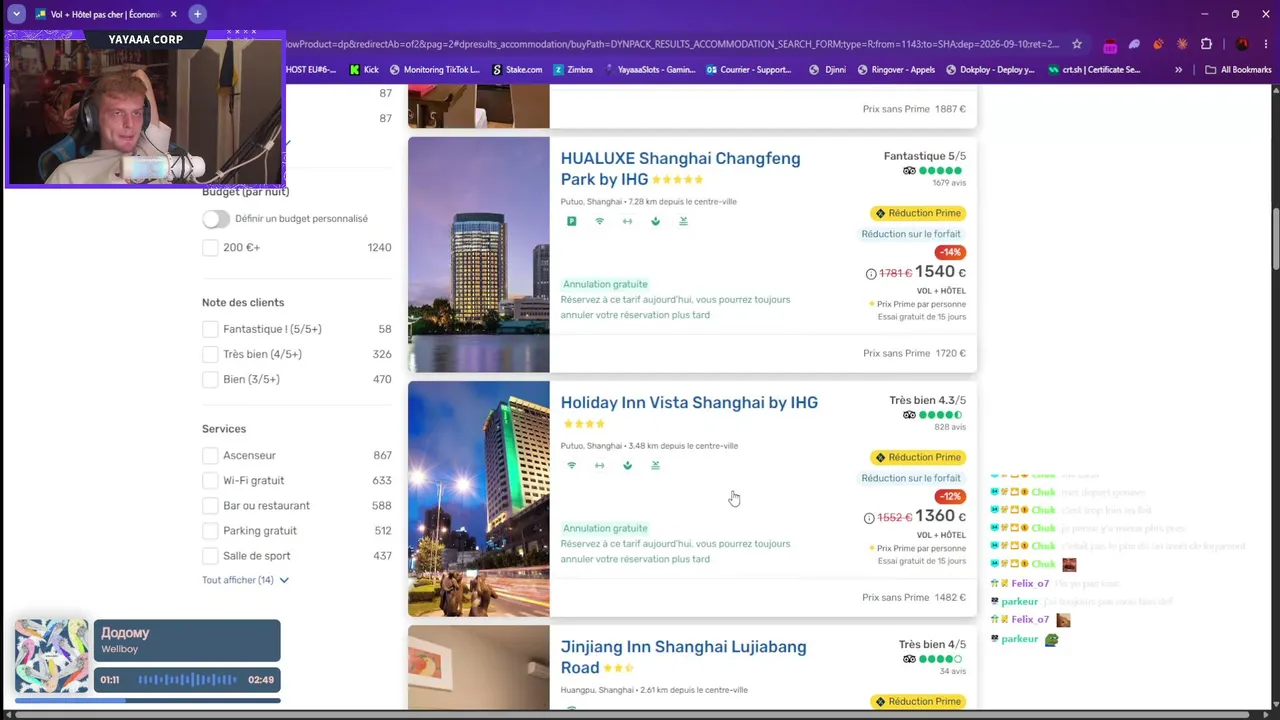Screen dimensions: 1280x720
Task: Open the Courrier - Support bookmark
Action: 749,70
